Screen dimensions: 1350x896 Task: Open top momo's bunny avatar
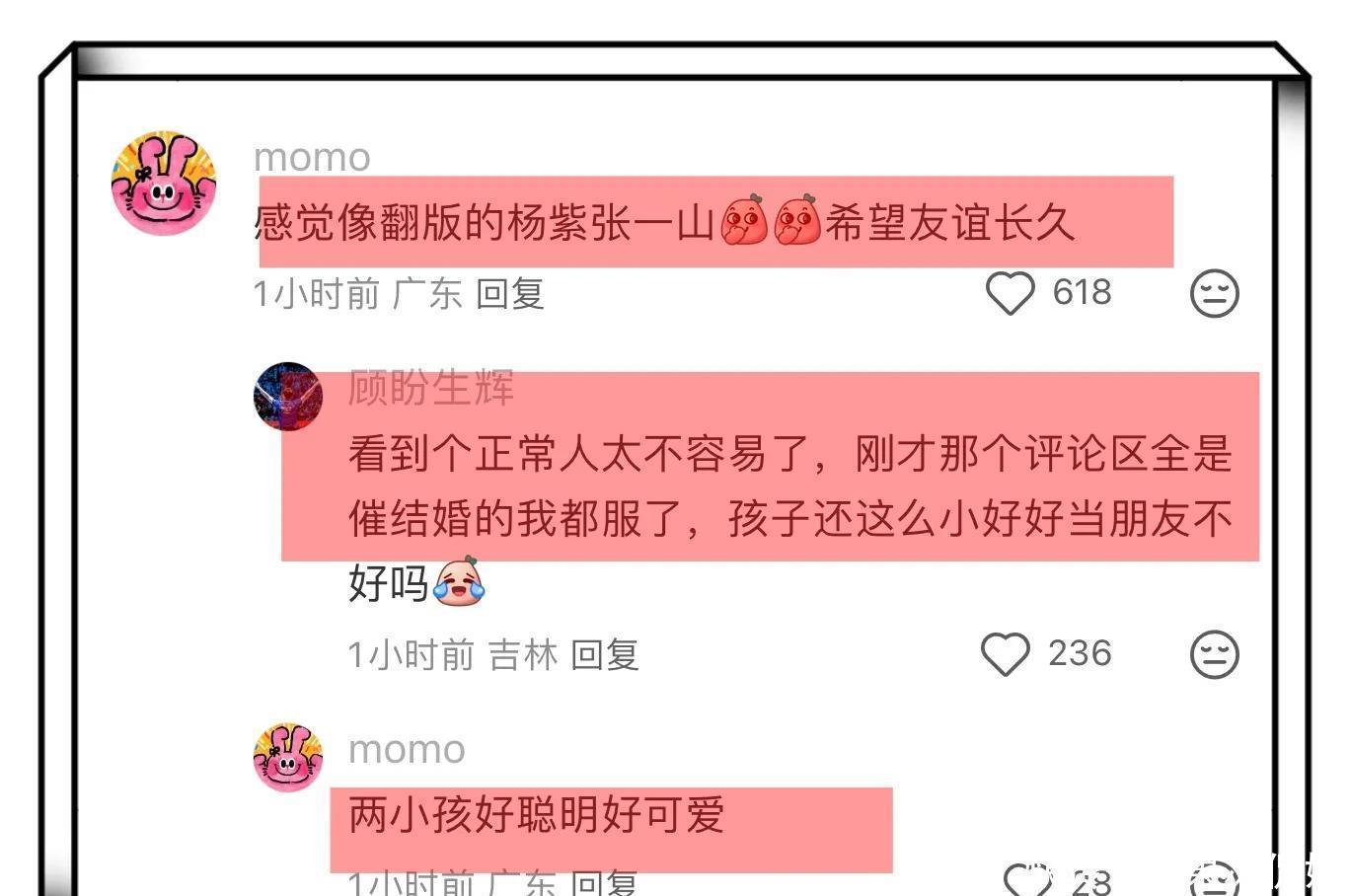click(164, 183)
